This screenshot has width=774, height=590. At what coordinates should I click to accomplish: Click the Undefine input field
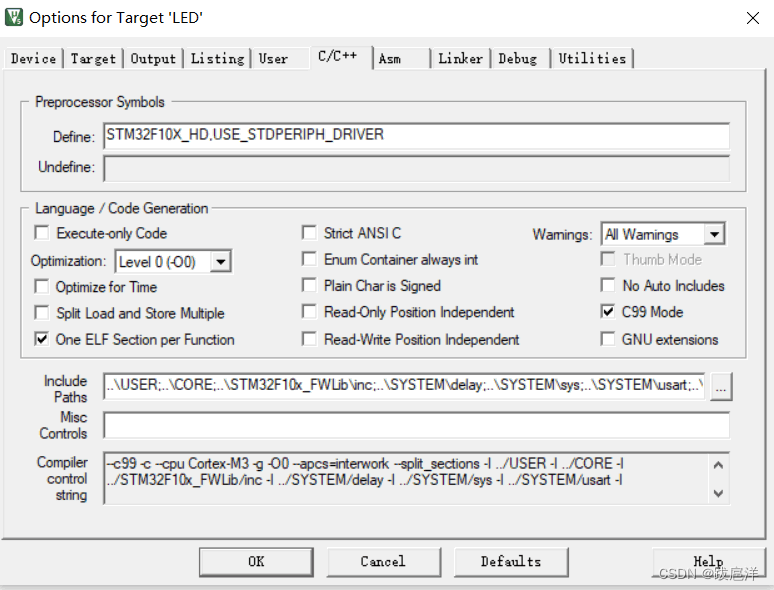pos(416,168)
